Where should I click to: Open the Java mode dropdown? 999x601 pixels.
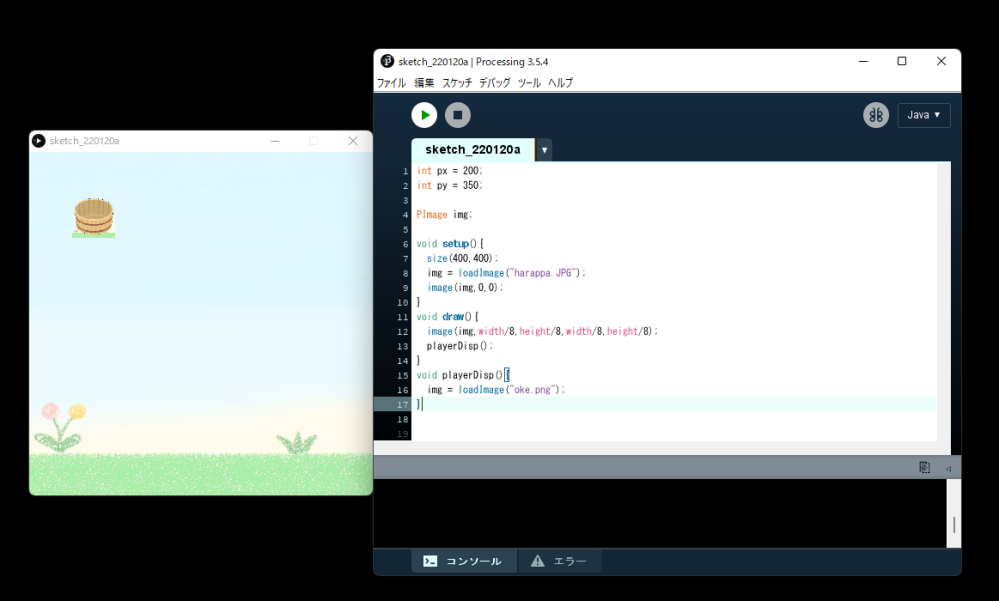924,115
